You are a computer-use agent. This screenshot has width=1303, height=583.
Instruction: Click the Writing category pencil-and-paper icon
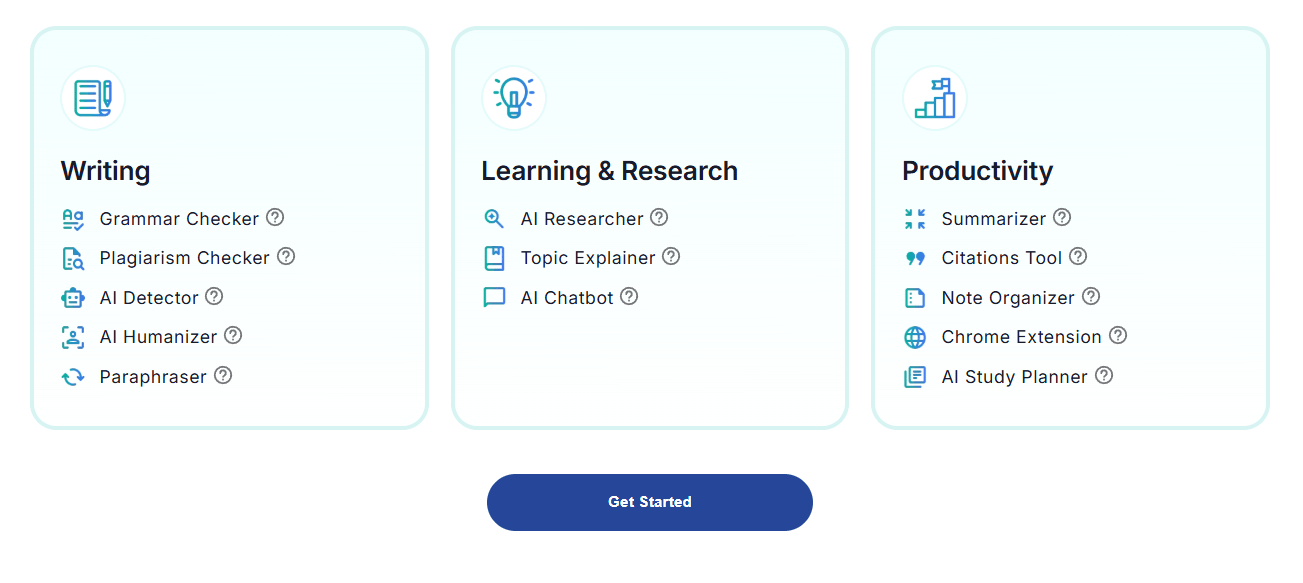pos(93,98)
